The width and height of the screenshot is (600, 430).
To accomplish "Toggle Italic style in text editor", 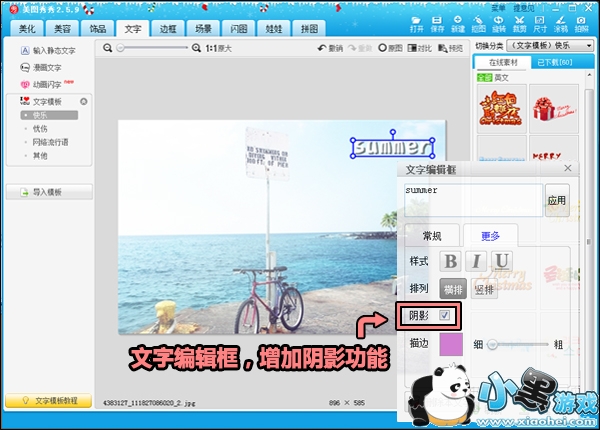I will tap(477, 261).
